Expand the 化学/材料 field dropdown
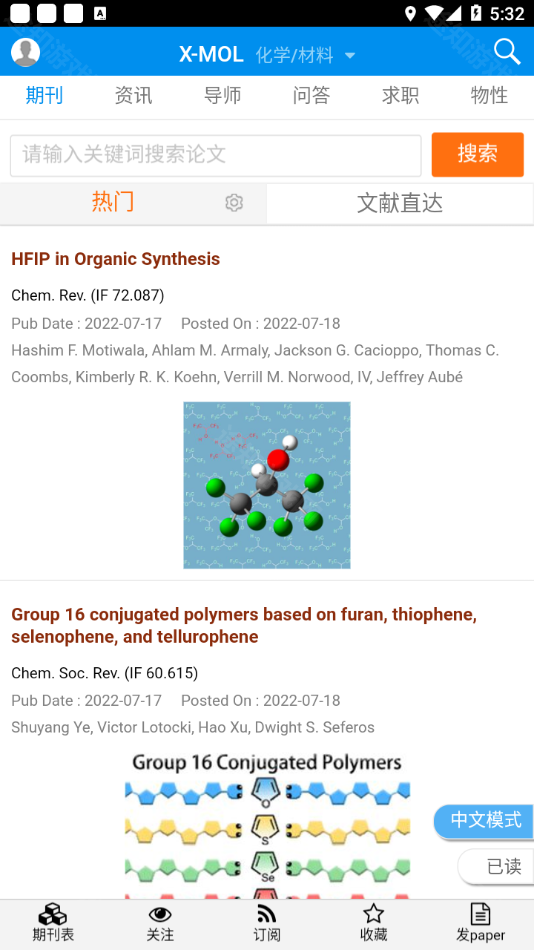Screen dimensions: 534x950 coord(305,55)
